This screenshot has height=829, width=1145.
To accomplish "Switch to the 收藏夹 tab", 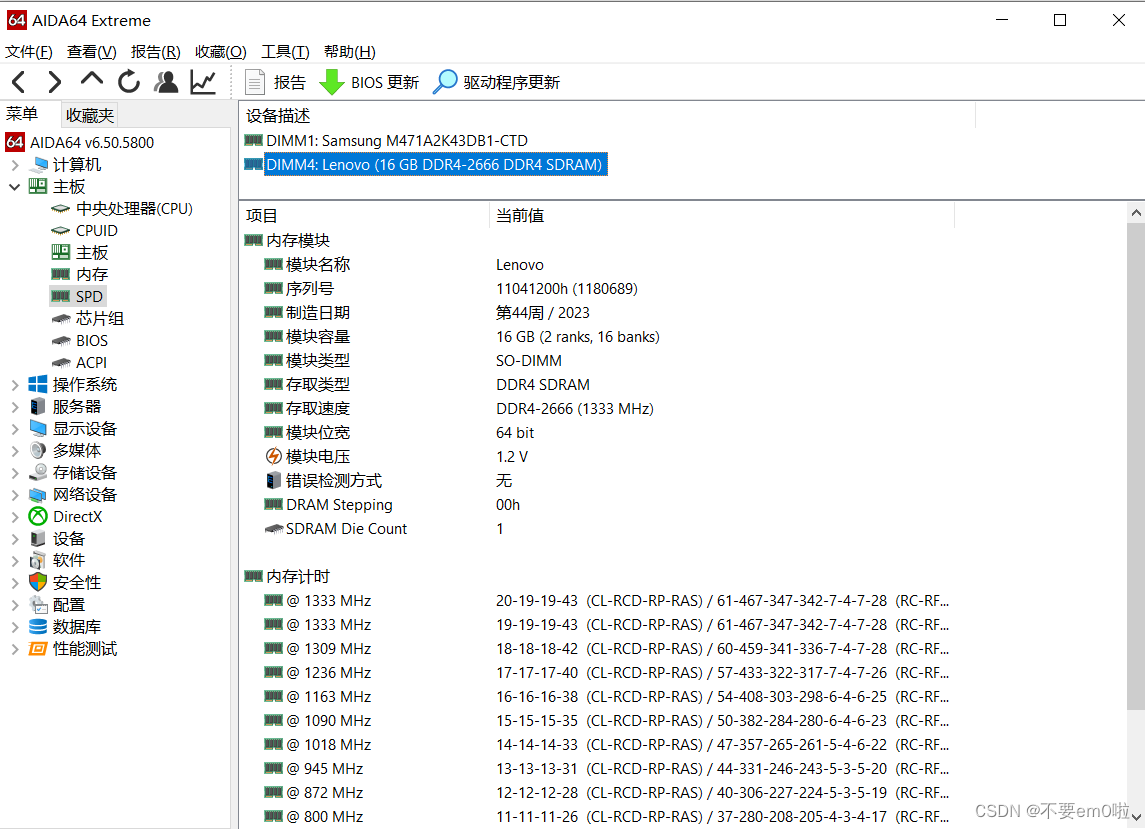I will click(90, 115).
